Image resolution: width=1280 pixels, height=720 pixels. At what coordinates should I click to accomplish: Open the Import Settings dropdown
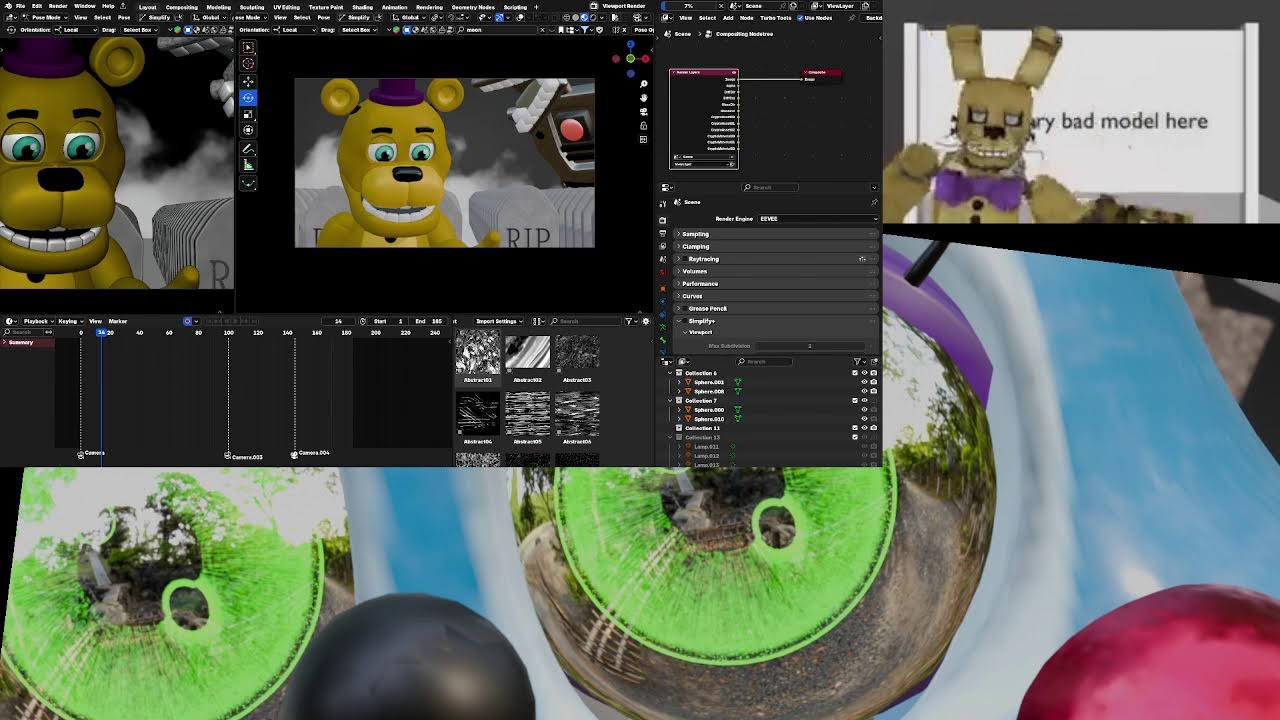click(498, 321)
